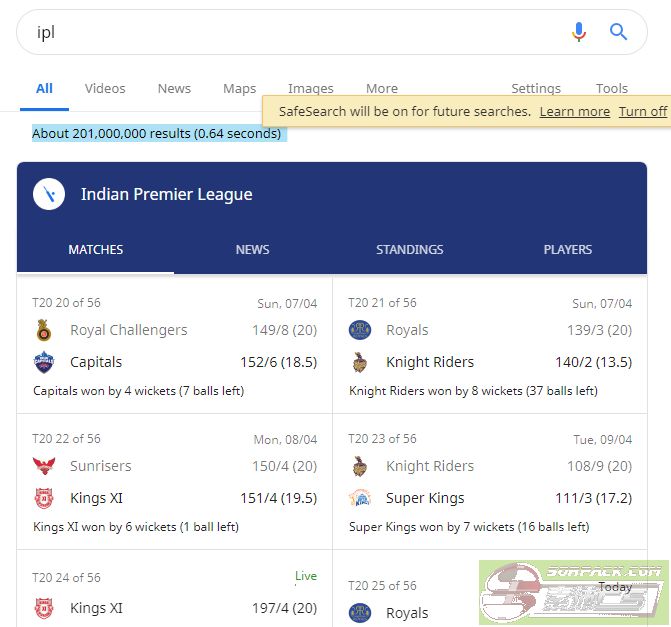
Task: Click the SafeSearch Learn more link
Action: [574, 111]
